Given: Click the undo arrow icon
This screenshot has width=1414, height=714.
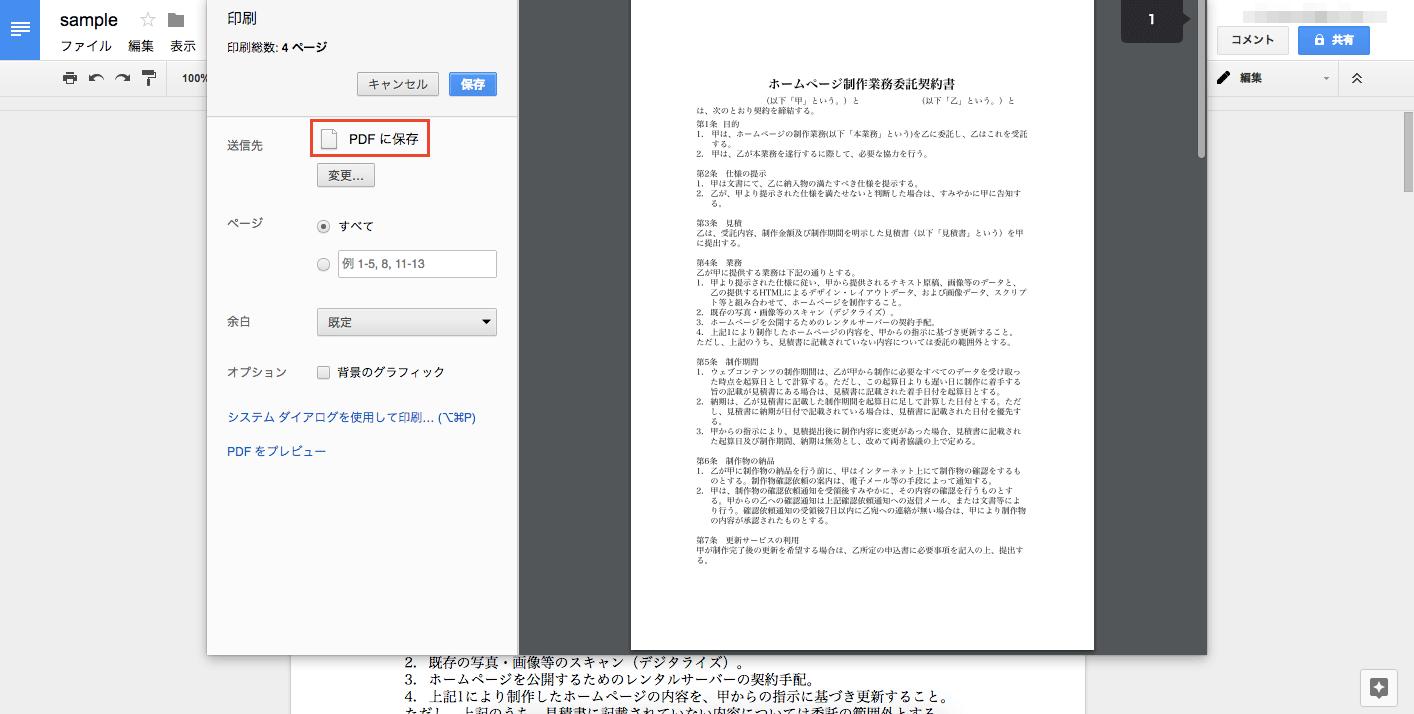Looking at the screenshot, I should tap(96, 78).
